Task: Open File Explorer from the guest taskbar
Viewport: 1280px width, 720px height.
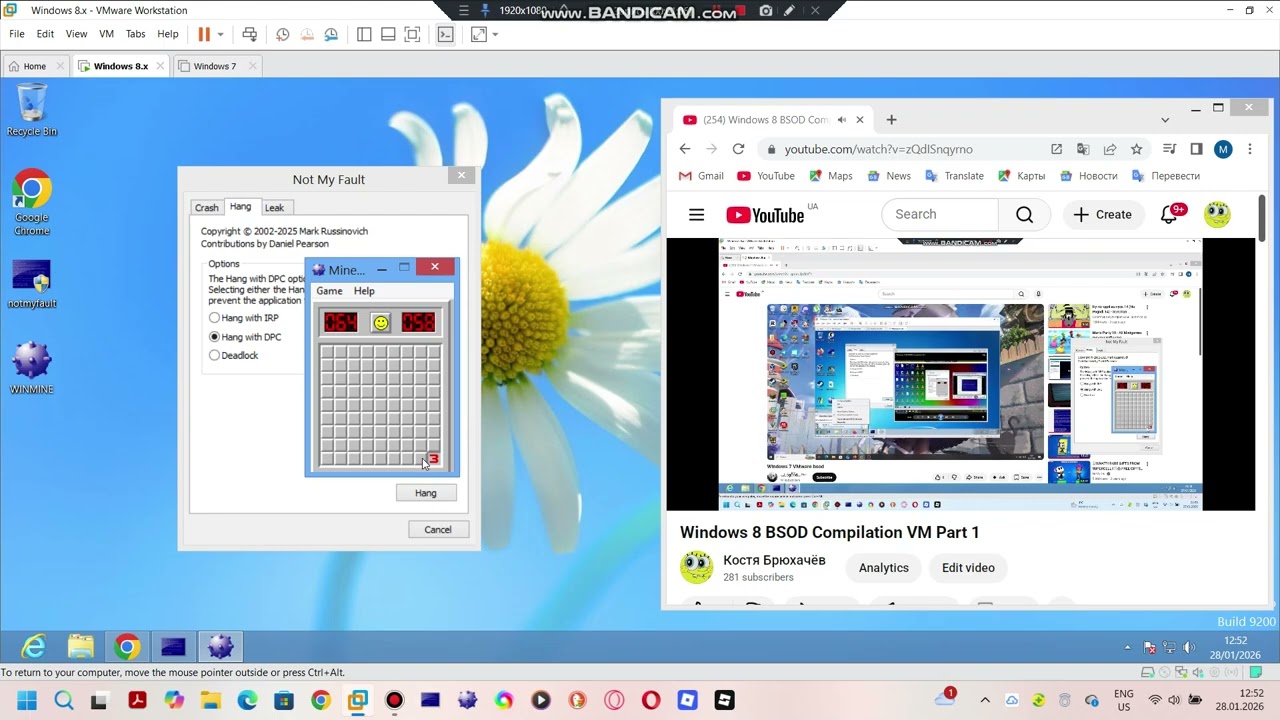Action: pos(80,647)
